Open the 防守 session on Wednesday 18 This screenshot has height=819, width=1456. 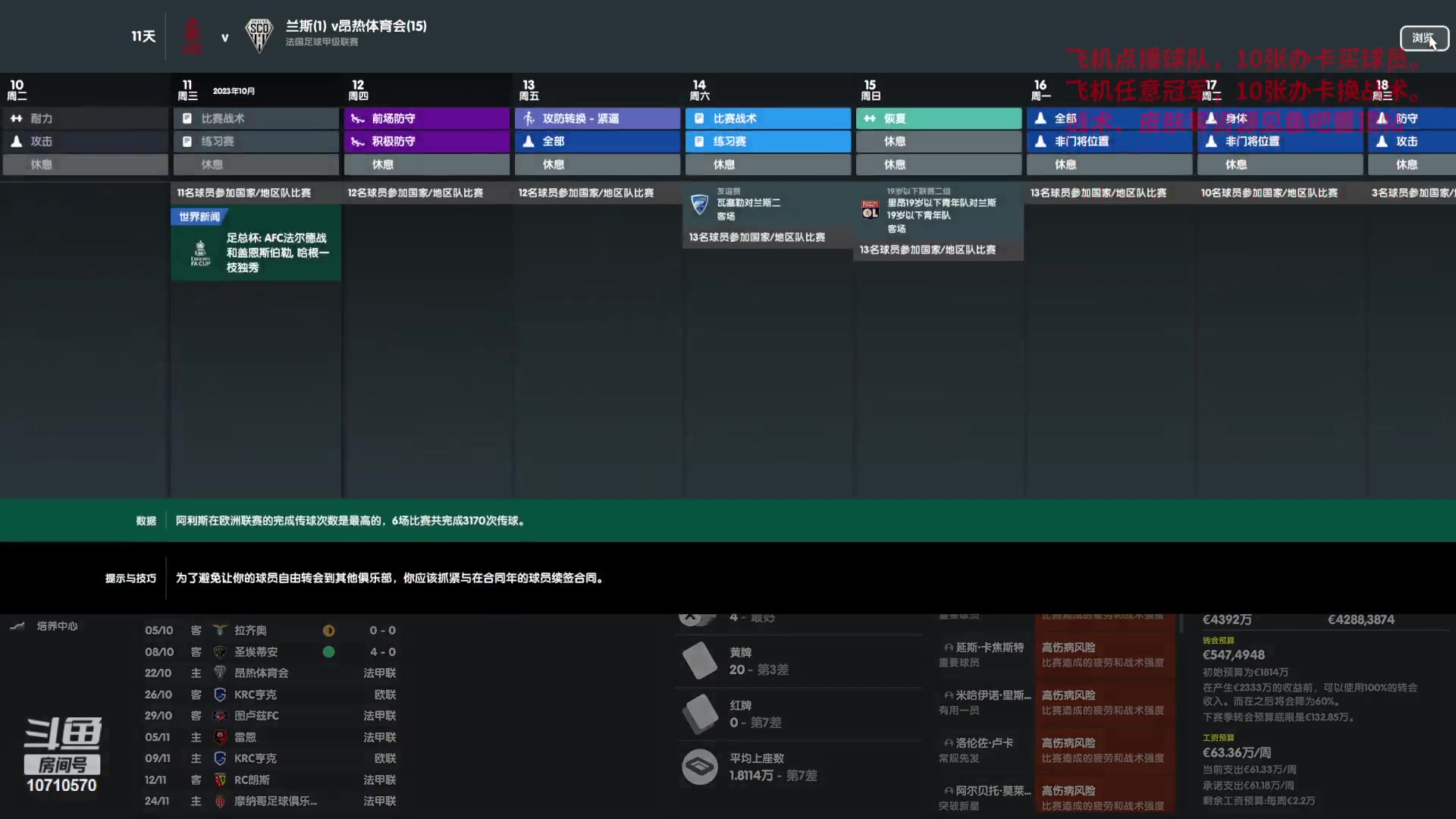click(1411, 118)
